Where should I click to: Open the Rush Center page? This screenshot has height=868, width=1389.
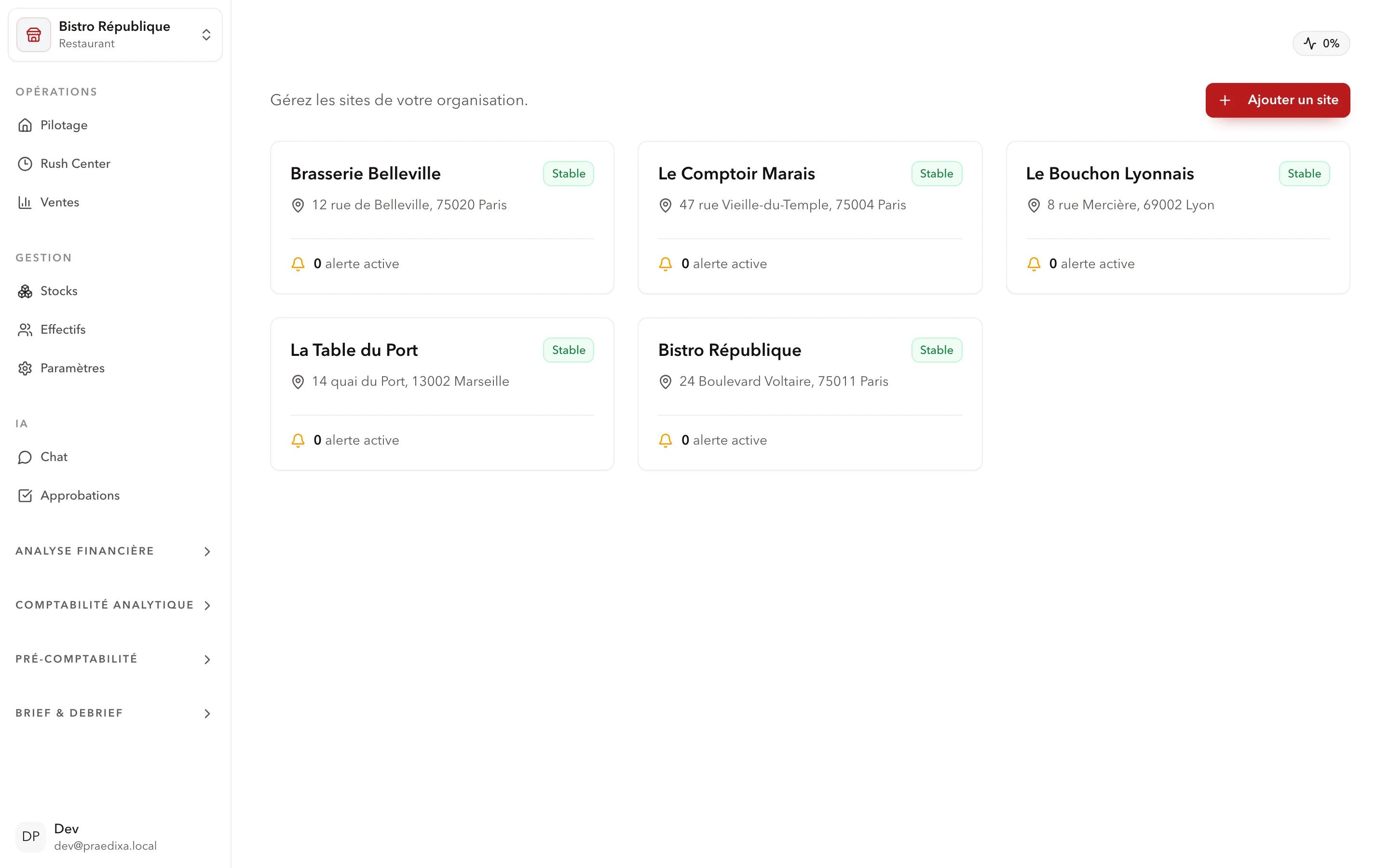coord(115,163)
